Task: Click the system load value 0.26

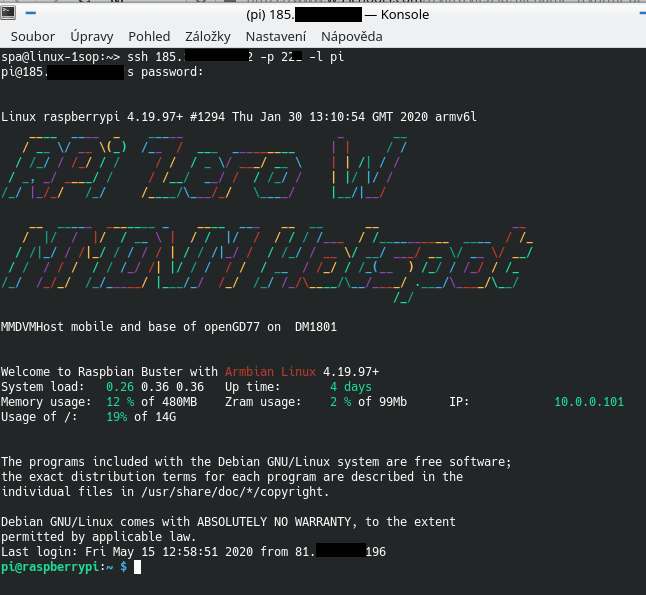Action: [120, 387]
